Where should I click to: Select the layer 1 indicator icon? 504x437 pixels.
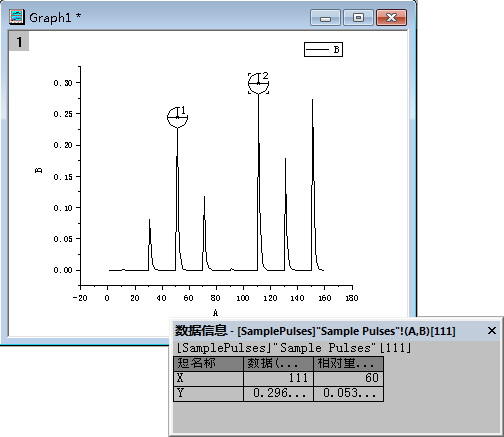pos(19,41)
